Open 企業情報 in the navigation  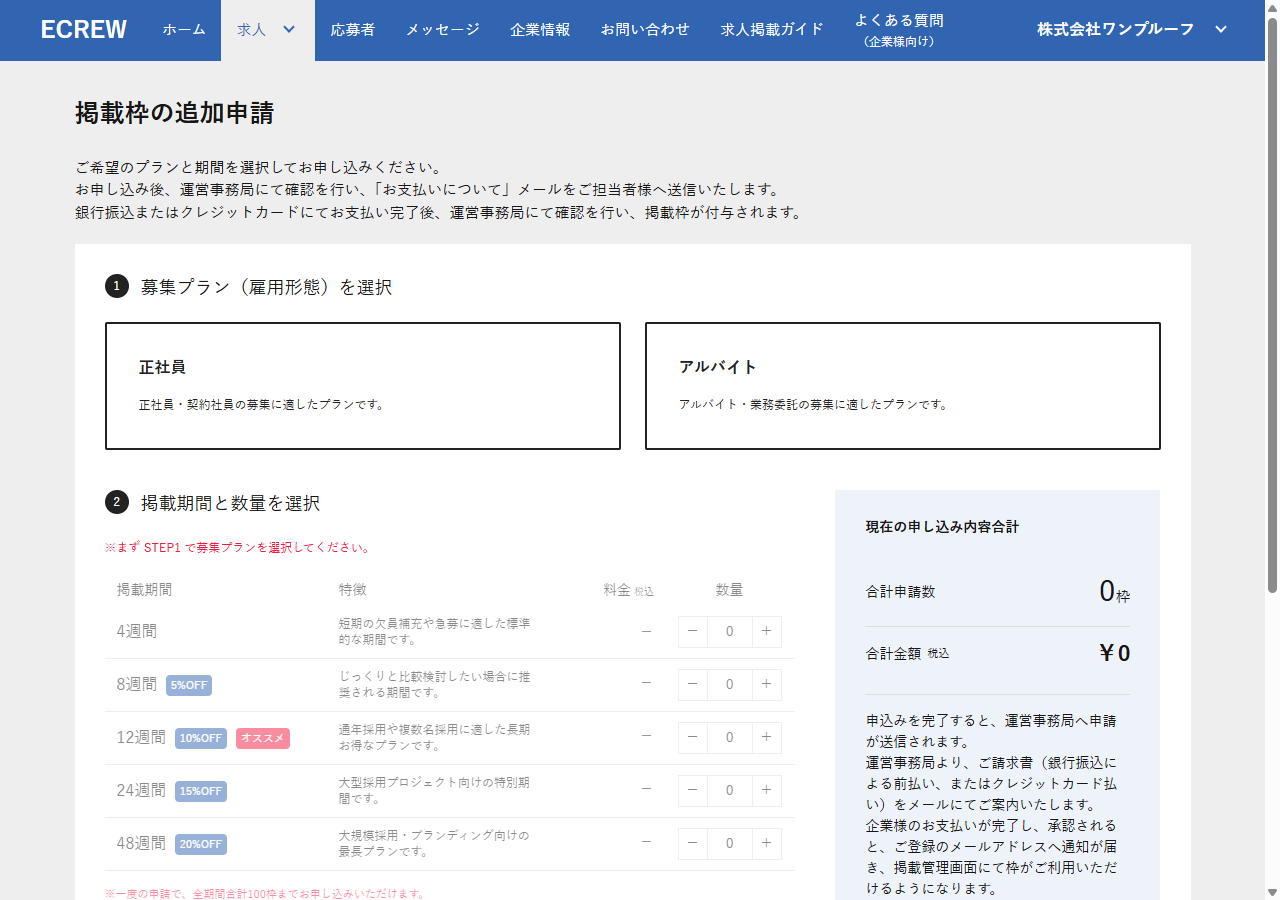540,30
